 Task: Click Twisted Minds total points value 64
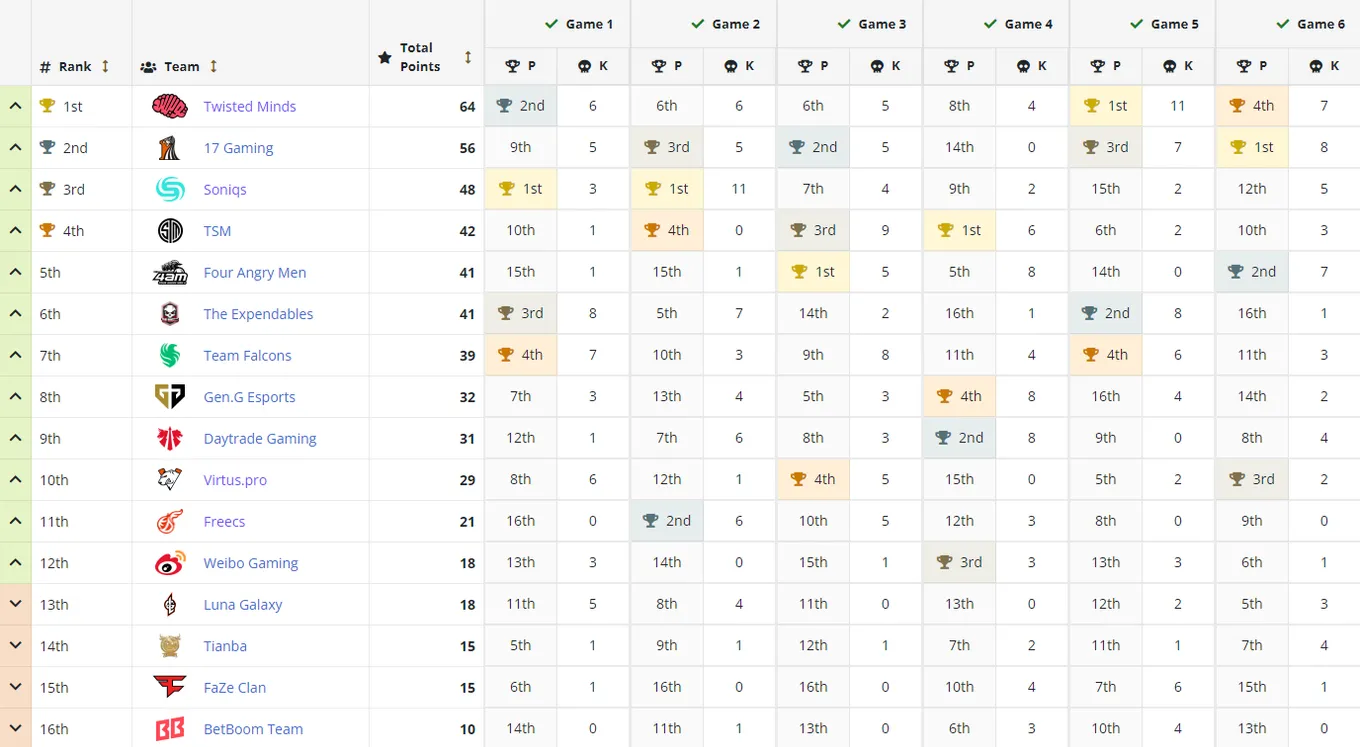(467, 107)
